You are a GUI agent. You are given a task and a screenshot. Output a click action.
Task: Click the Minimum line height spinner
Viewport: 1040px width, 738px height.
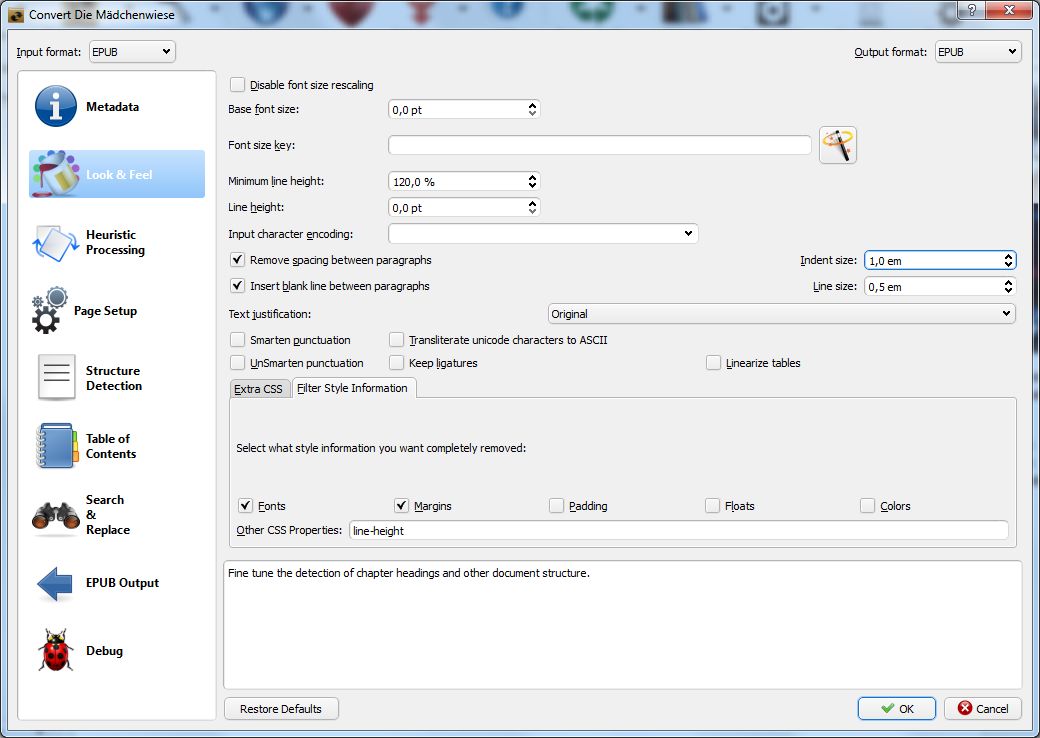(464, 181)
